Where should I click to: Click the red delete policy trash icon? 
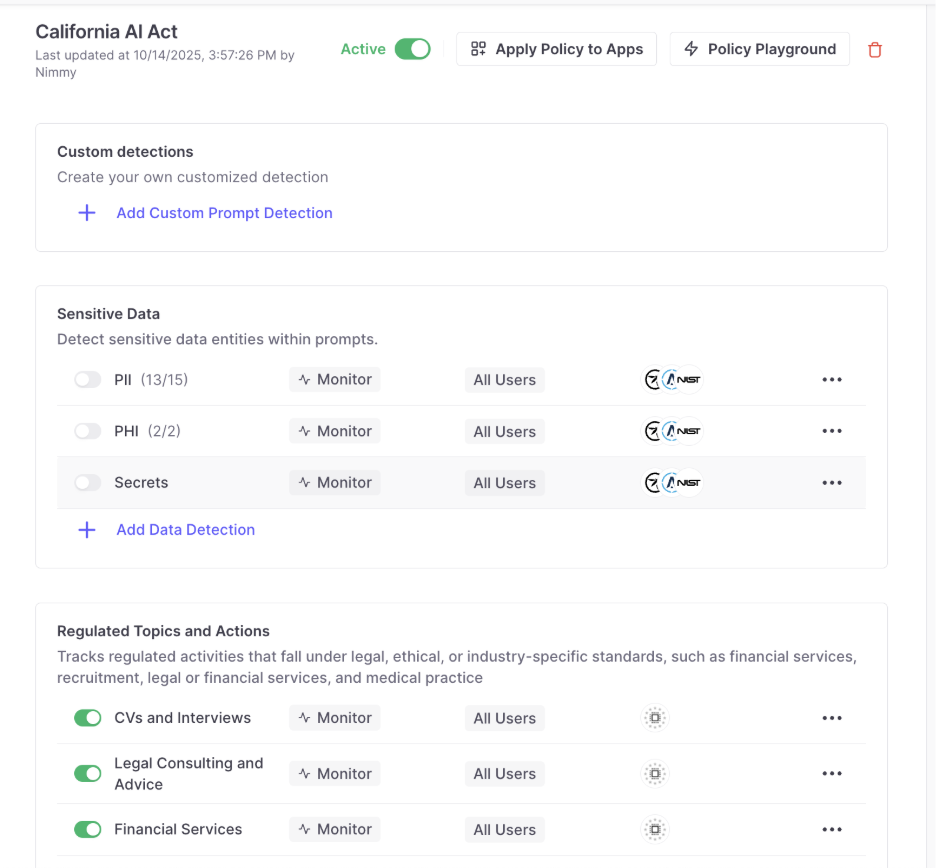click(875, 50)
